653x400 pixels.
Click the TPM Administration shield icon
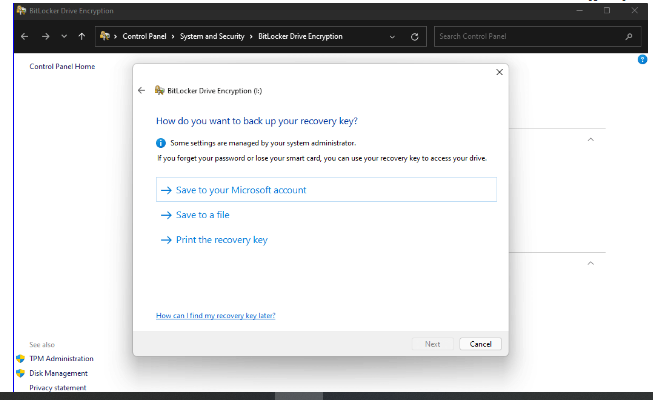click(20, 358)
